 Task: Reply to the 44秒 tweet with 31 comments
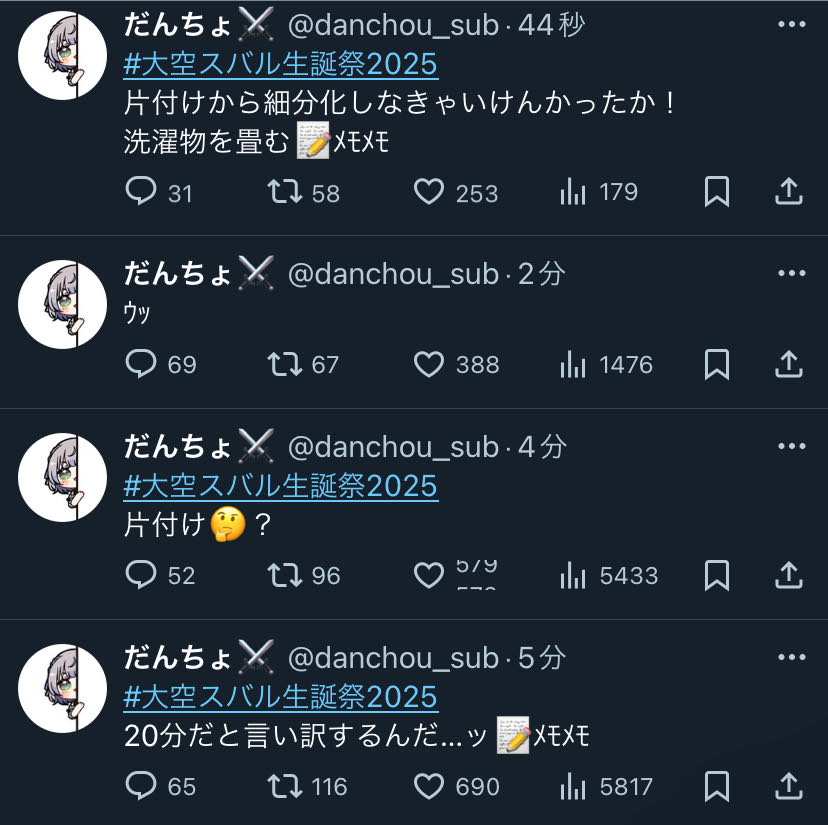[141, 191]
